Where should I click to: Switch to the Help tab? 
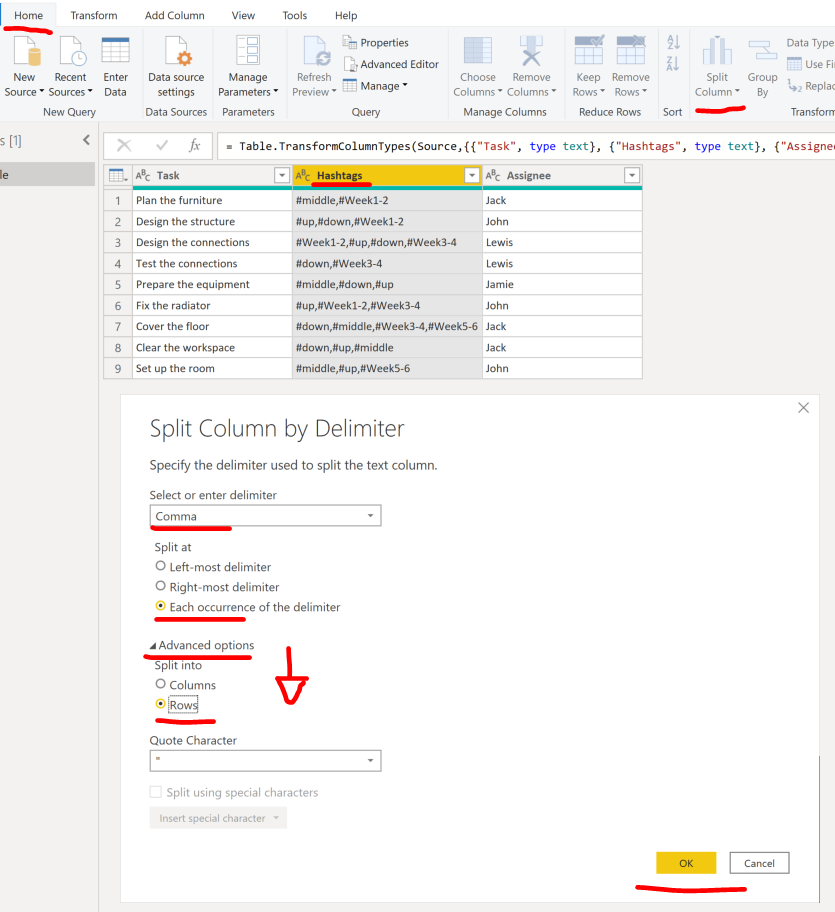pyautogui.click(x=346, y=15)
